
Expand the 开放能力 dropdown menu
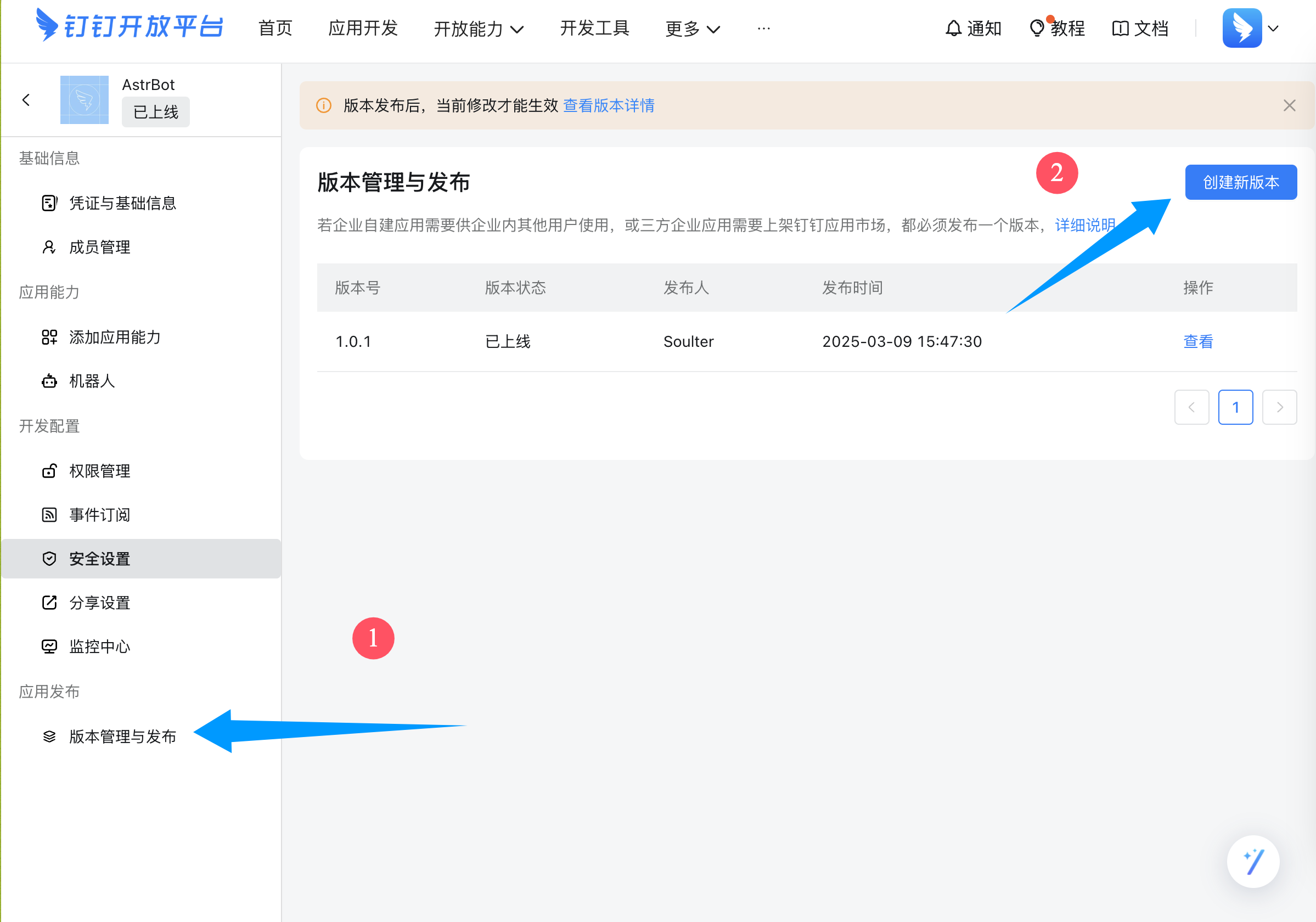click(479, 29)
